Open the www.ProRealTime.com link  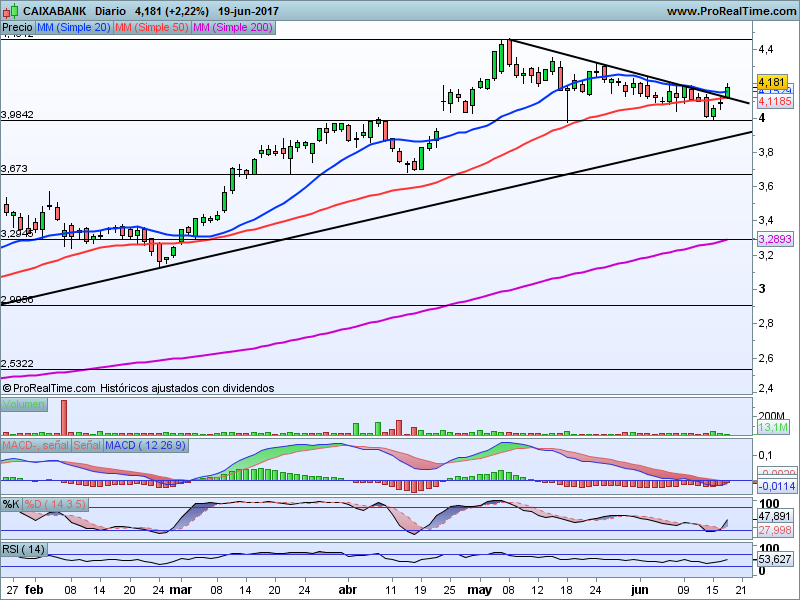coord(729,11)
